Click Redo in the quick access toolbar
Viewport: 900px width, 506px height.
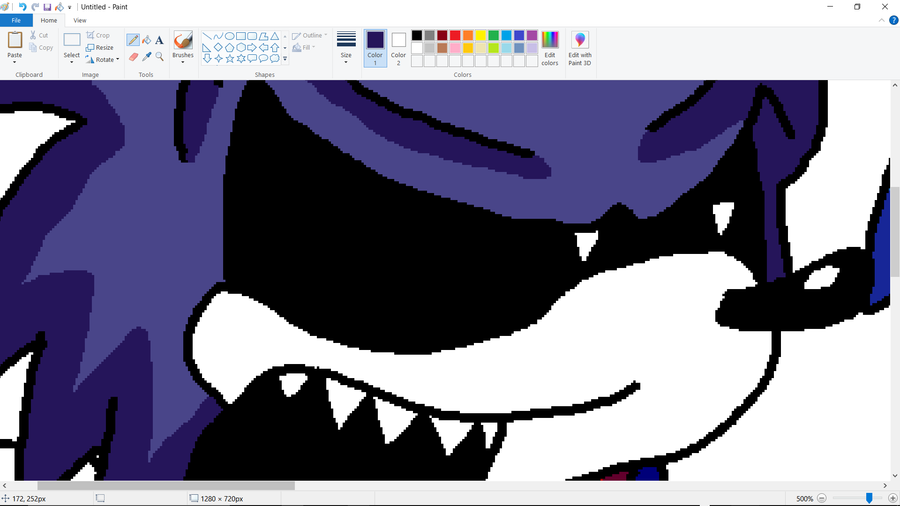tap(34, 7)
